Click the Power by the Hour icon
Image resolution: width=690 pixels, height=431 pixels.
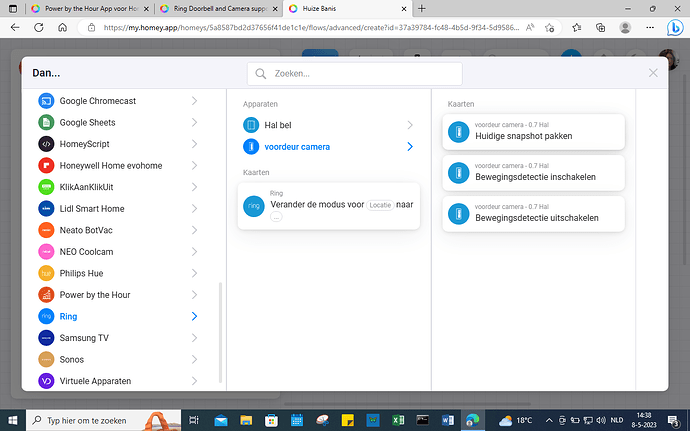click(46, 295)
